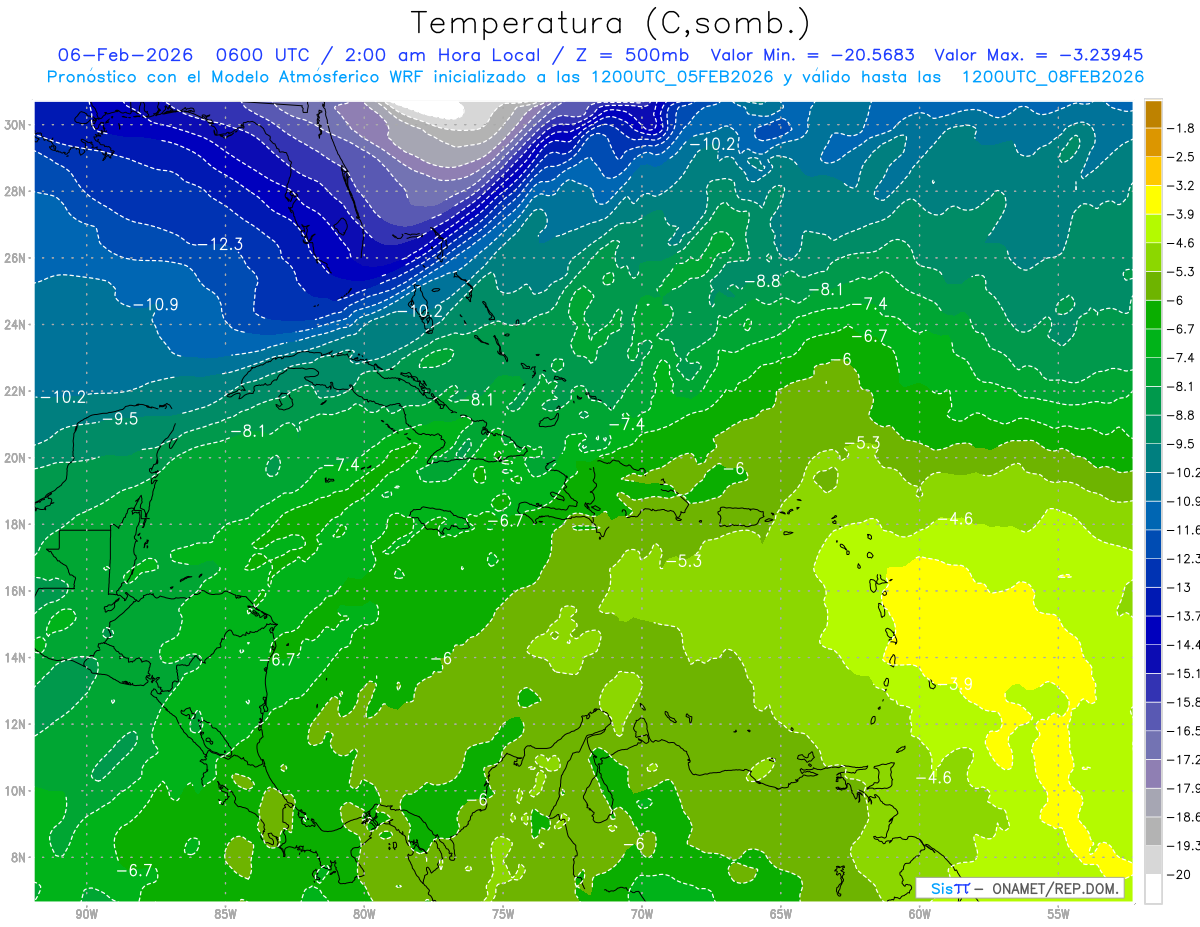The width and height of the screenshot is (1200, 927).
Task: Click the colorbar tick label "-16.5"
Action: [1184, 730]
